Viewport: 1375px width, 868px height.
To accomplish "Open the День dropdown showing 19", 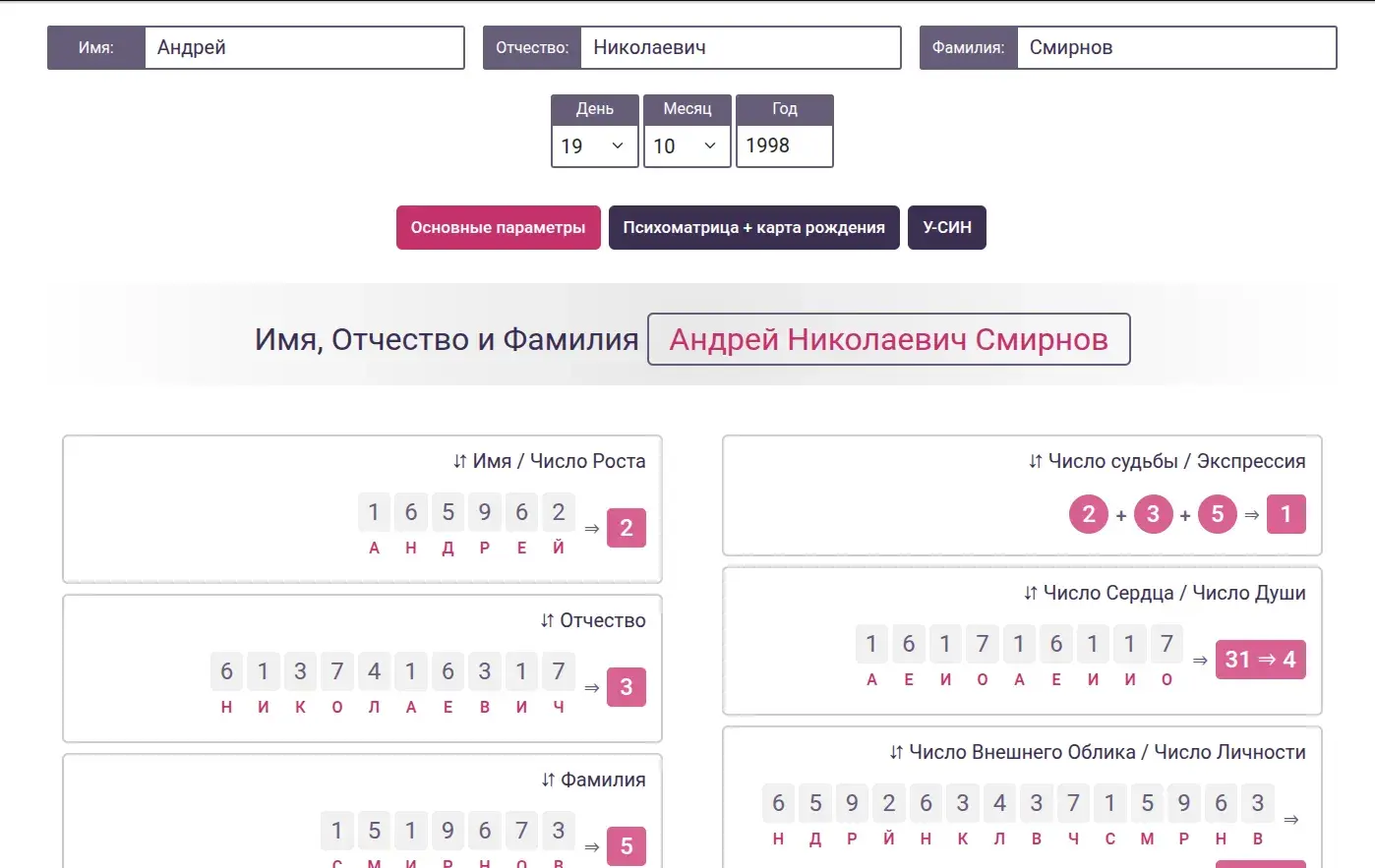I will pos(594,146).
